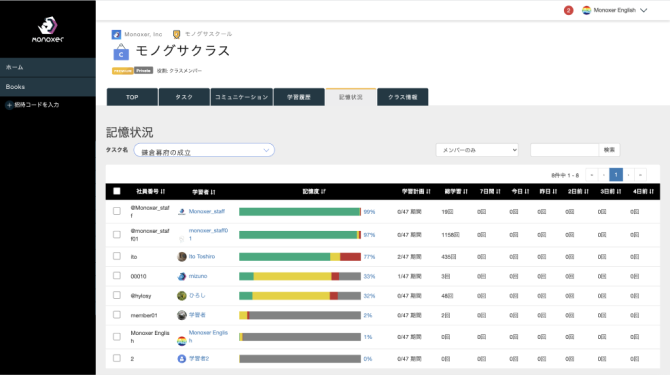Check the box for mizuno row
Image resolution: width=670 pixels, height=375 pixels.
[x=117, y=276]
